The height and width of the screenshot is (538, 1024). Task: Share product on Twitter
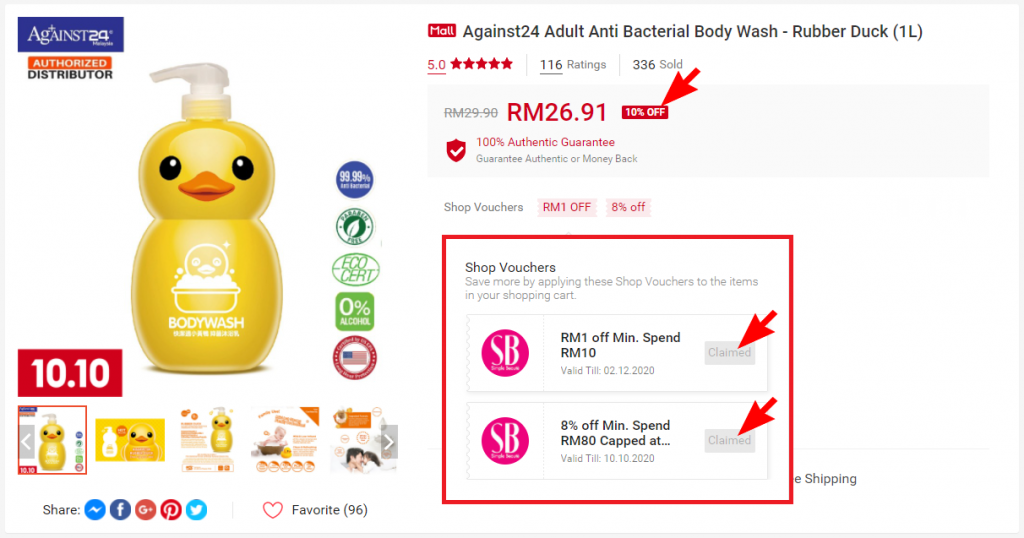[197, 509]
